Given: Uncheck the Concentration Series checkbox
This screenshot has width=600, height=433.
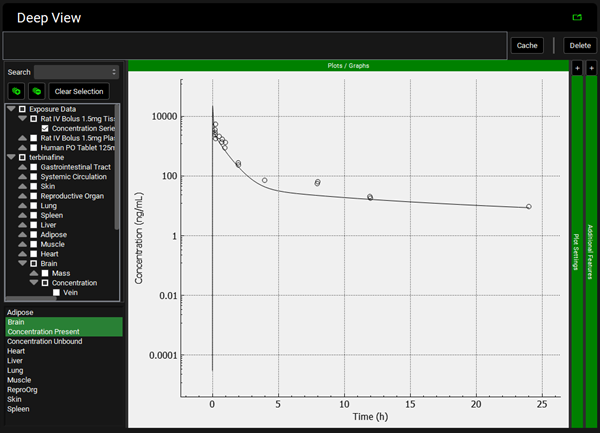Looking at the screenshot, I should (45, 129).
